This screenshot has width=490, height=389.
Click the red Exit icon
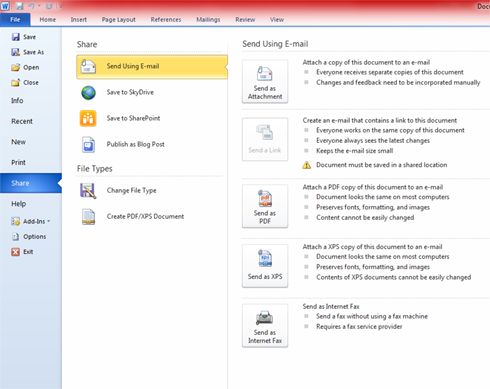tap(16, 252)
